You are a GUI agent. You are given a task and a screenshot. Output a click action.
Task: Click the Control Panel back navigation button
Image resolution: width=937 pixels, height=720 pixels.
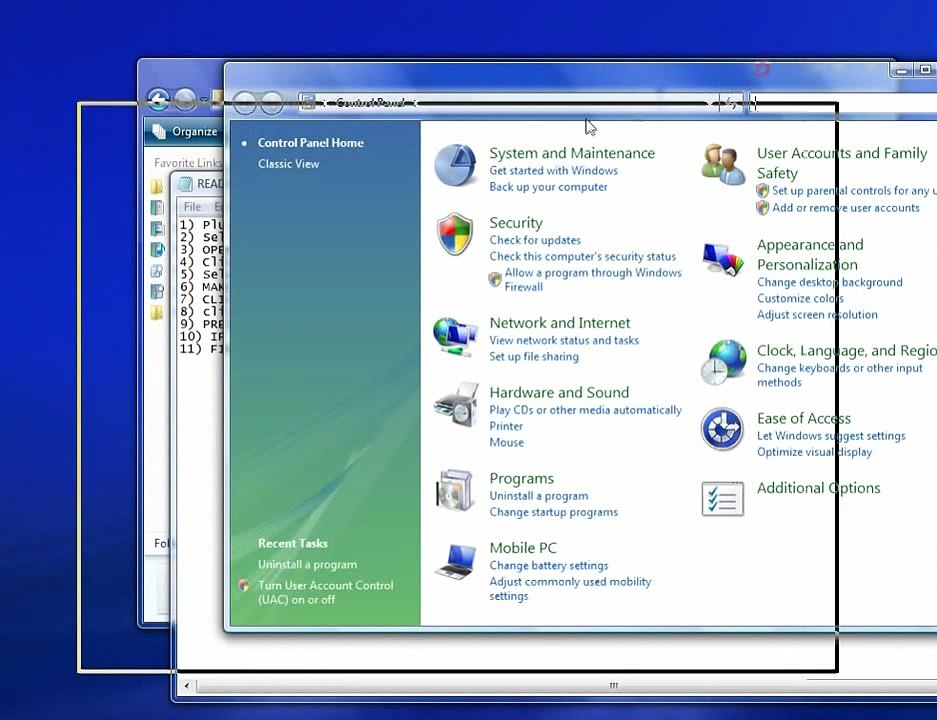[244, 103]
